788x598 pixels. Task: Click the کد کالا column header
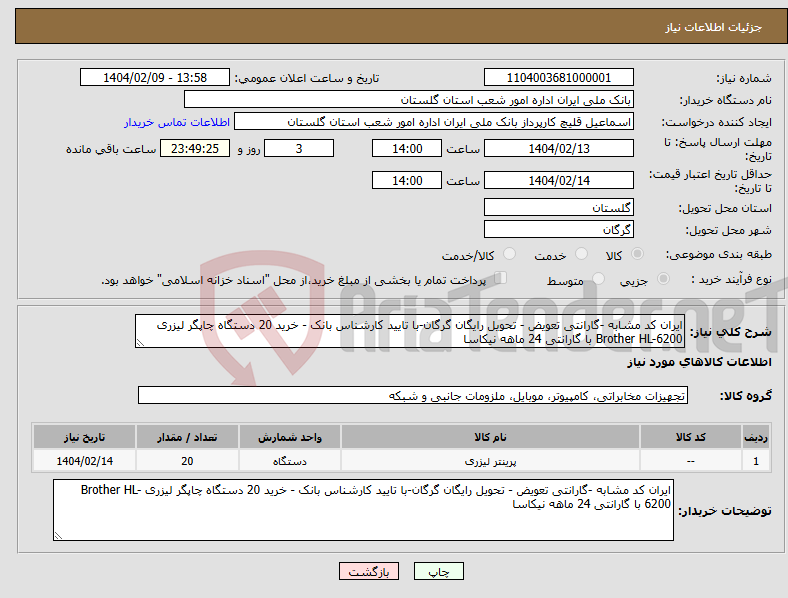(691, 437)
